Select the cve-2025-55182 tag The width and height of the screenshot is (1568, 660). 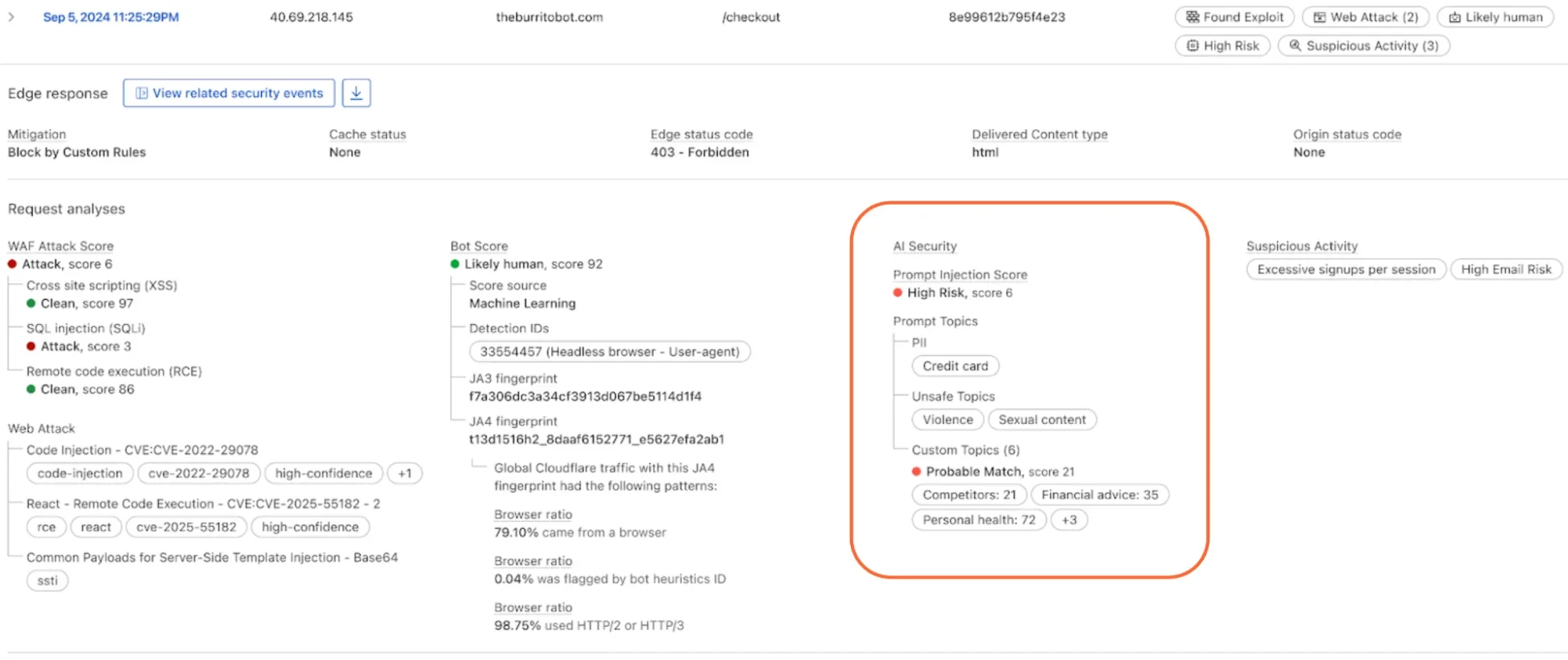point(186,526)
